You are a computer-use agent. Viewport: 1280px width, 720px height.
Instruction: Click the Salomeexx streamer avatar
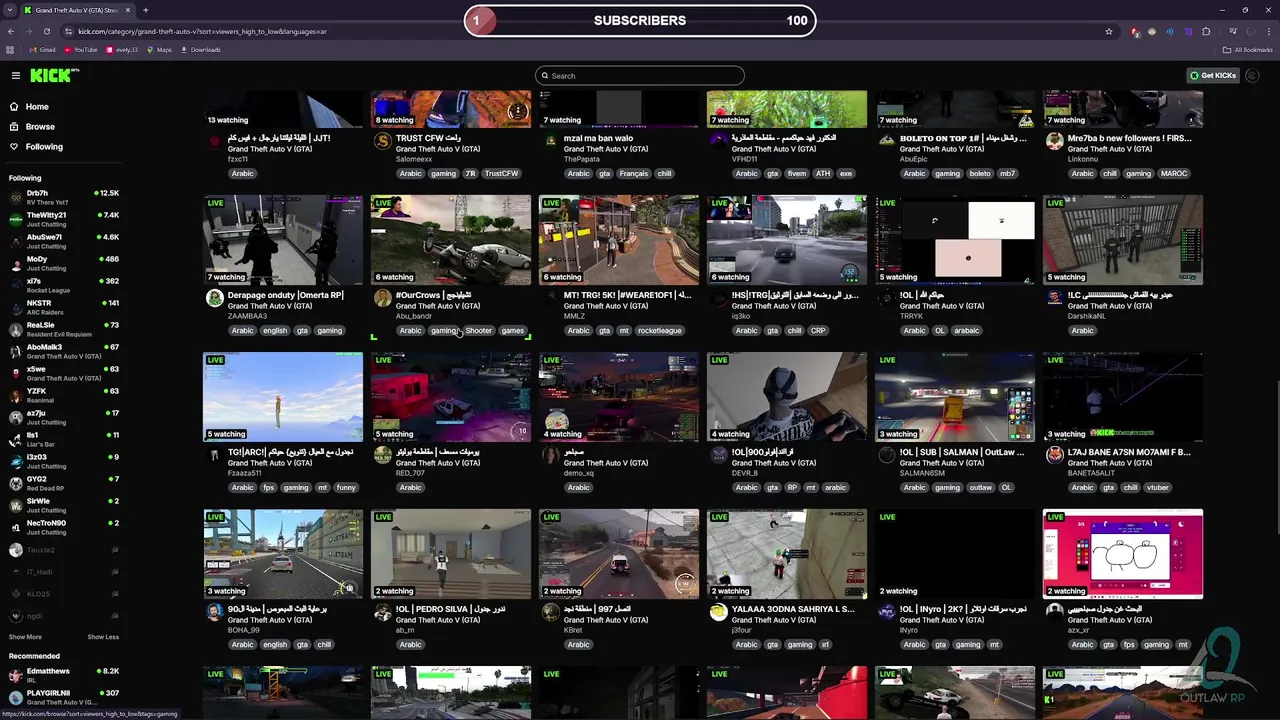click(x=382, y=143)
